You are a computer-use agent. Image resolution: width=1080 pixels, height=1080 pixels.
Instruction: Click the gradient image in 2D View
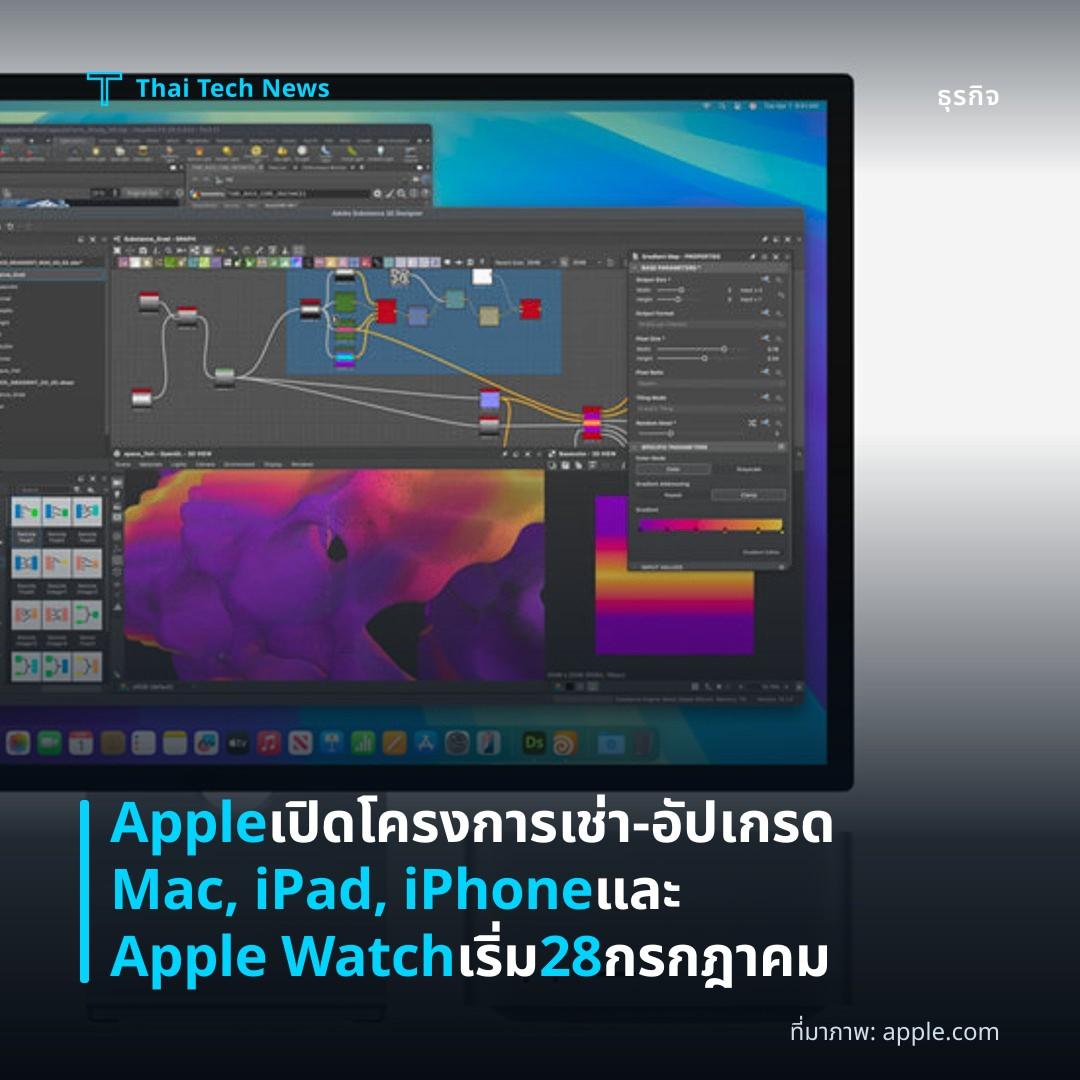click(x=675, y=574)
